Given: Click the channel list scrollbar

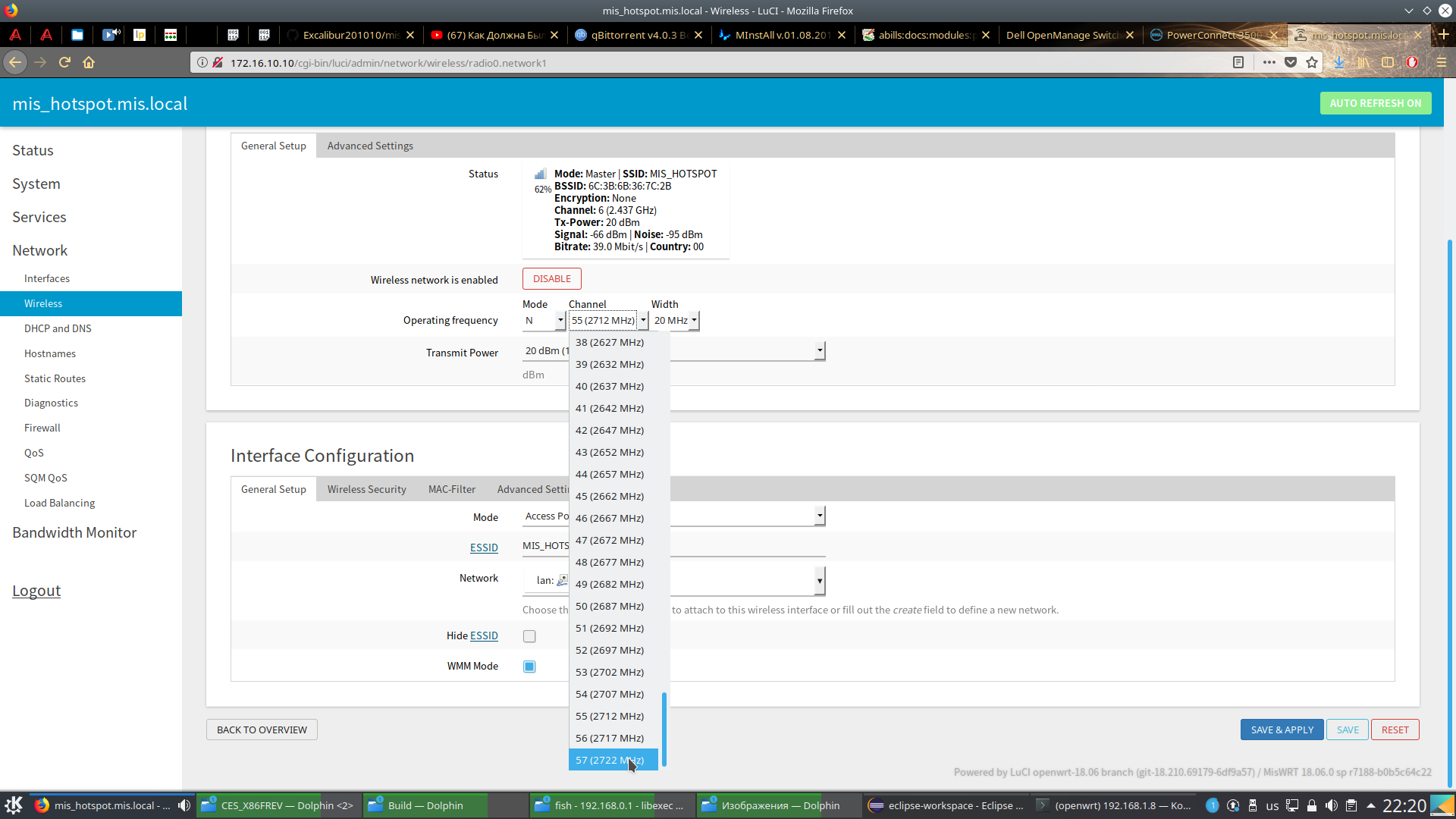Looking at the screenshot, I should coord(664,728).
